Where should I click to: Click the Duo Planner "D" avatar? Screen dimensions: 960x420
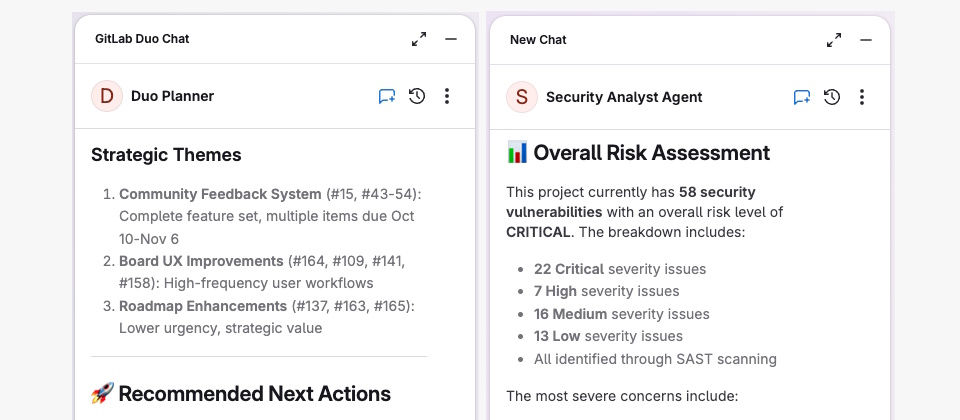tap(106, 97)
